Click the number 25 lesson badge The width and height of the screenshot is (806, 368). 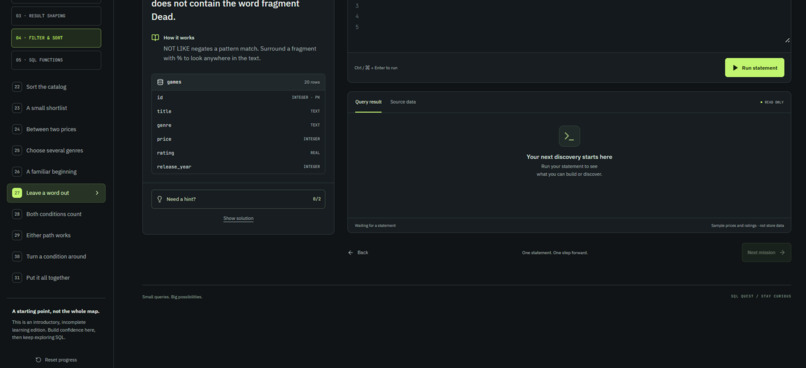[17, 151]
